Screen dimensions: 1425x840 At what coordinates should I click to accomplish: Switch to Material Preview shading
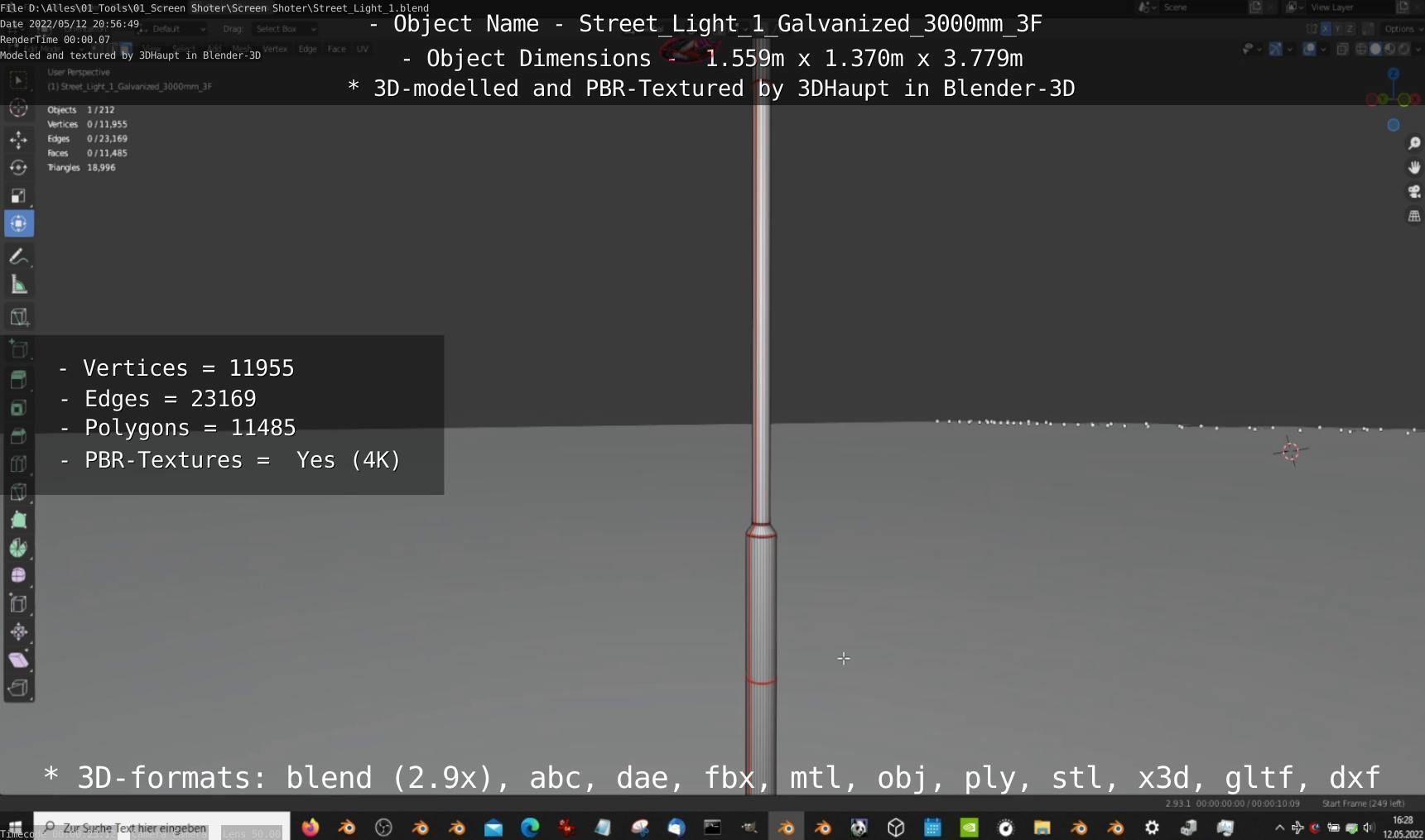[x=1389, y=50]
